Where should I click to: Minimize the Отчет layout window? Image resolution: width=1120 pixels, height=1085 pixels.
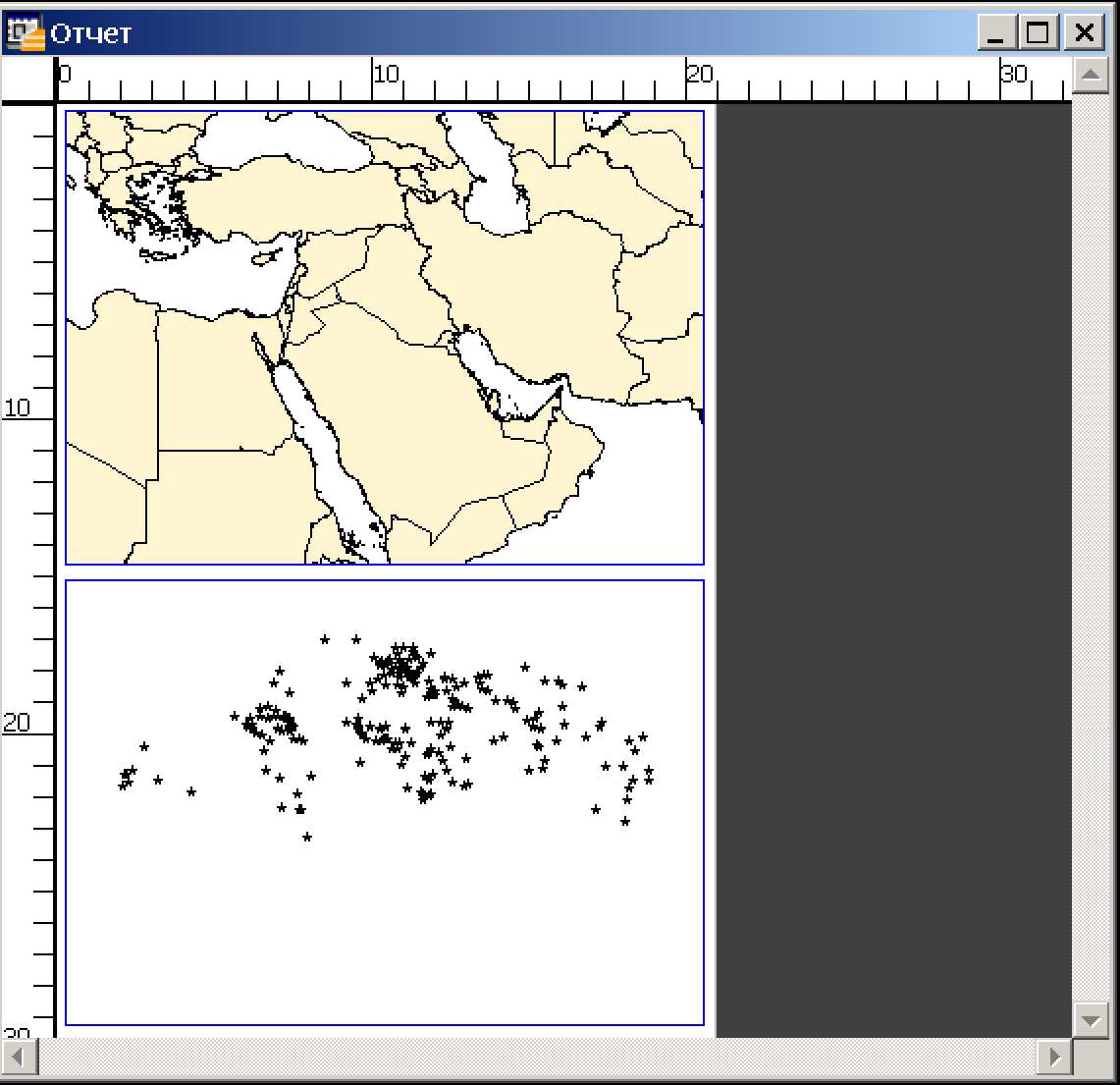pos(997,33)
